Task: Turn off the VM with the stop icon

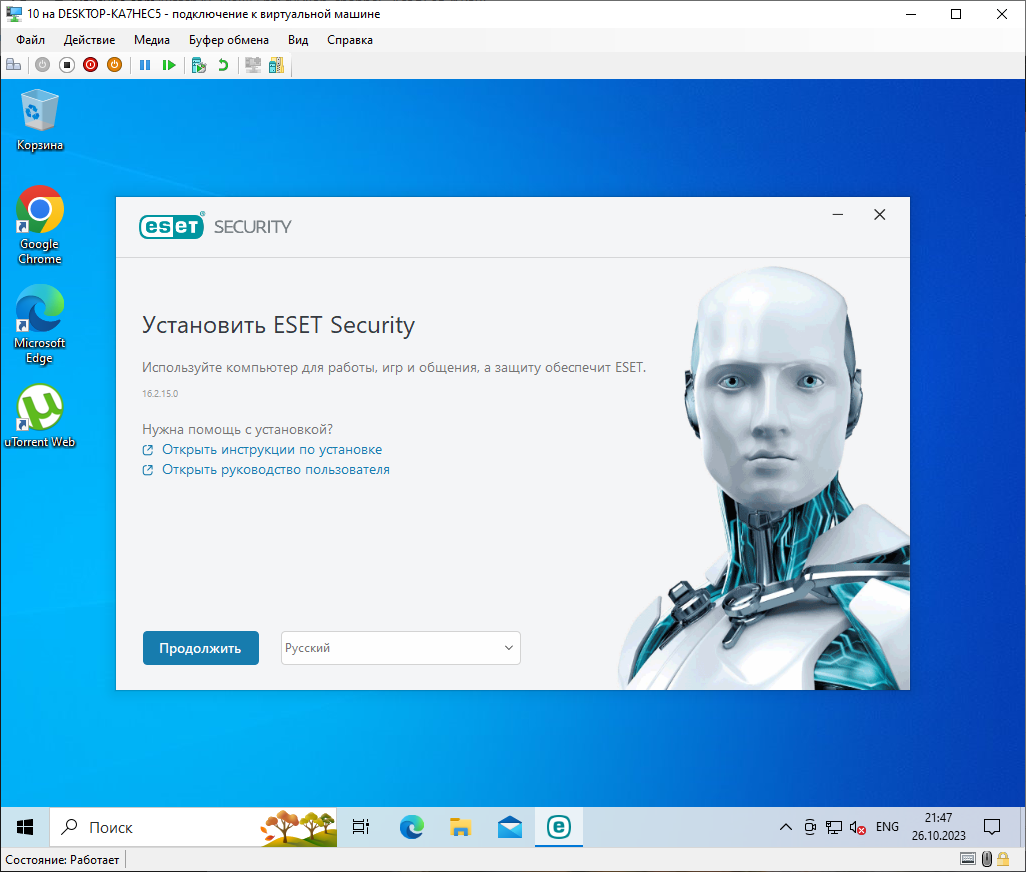Action: pos(67,65)
